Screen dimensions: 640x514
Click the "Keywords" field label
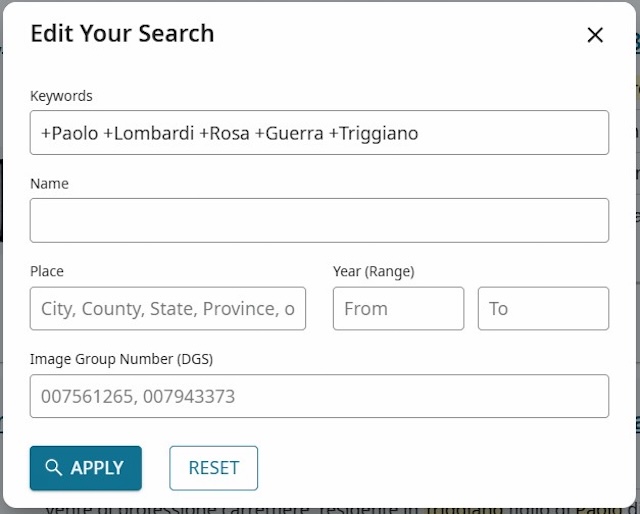click(x=61, y=96)
